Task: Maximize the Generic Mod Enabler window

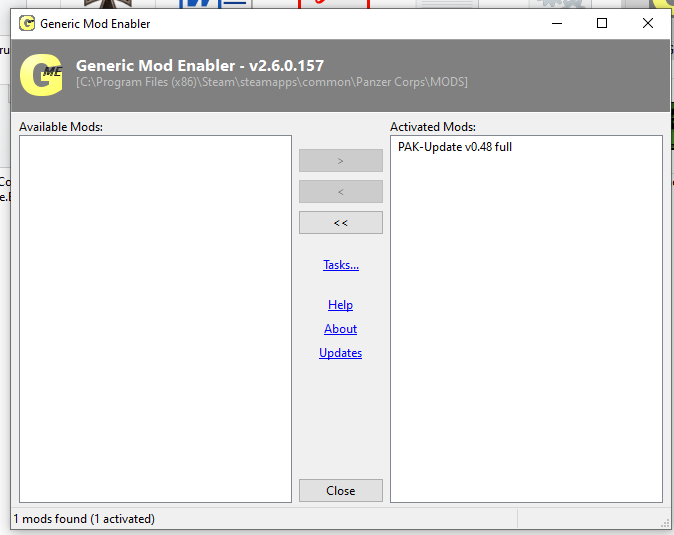Action: pos(602,23)
